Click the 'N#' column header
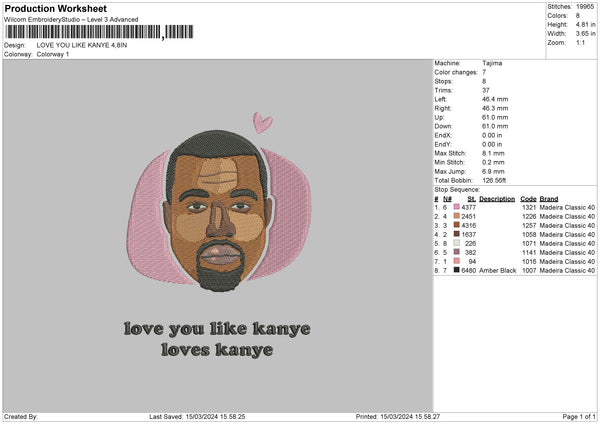The image size is (600, 424). 447,199
